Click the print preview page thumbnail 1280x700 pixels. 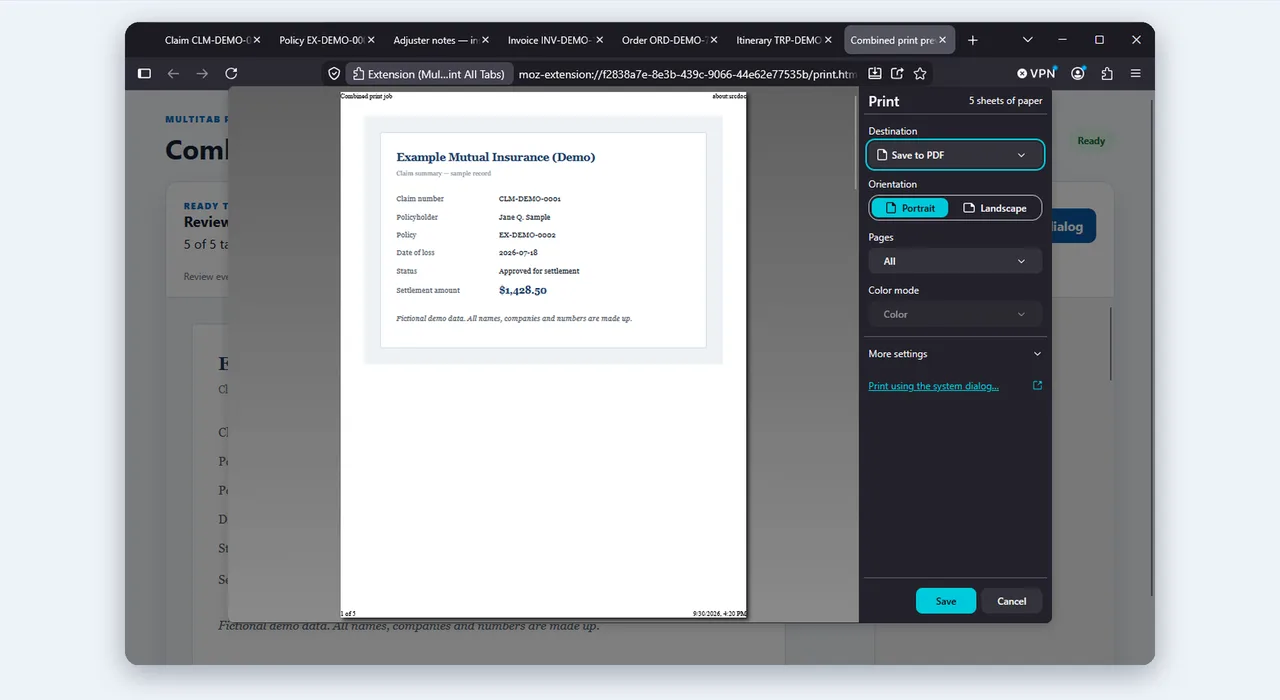544,354
